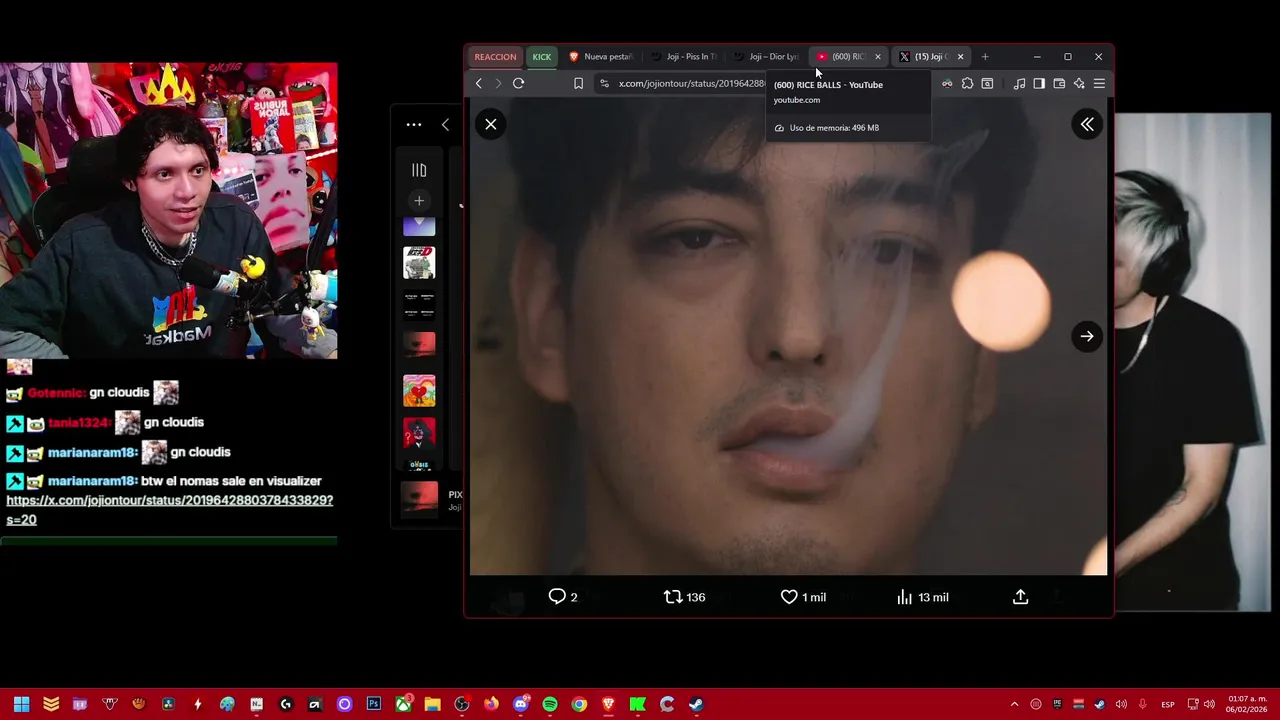This screenshot has height=720, width=1280.
Task: Open Windows Start menu
Action: [x=21, y=704]
